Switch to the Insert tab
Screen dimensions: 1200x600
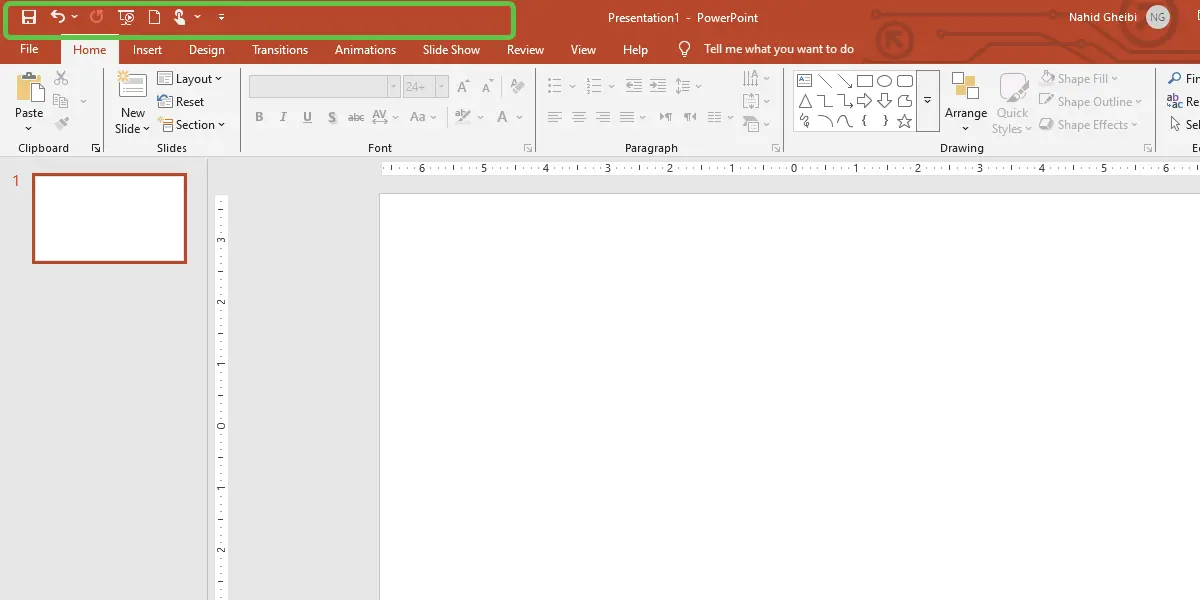[x=147, y=50]
